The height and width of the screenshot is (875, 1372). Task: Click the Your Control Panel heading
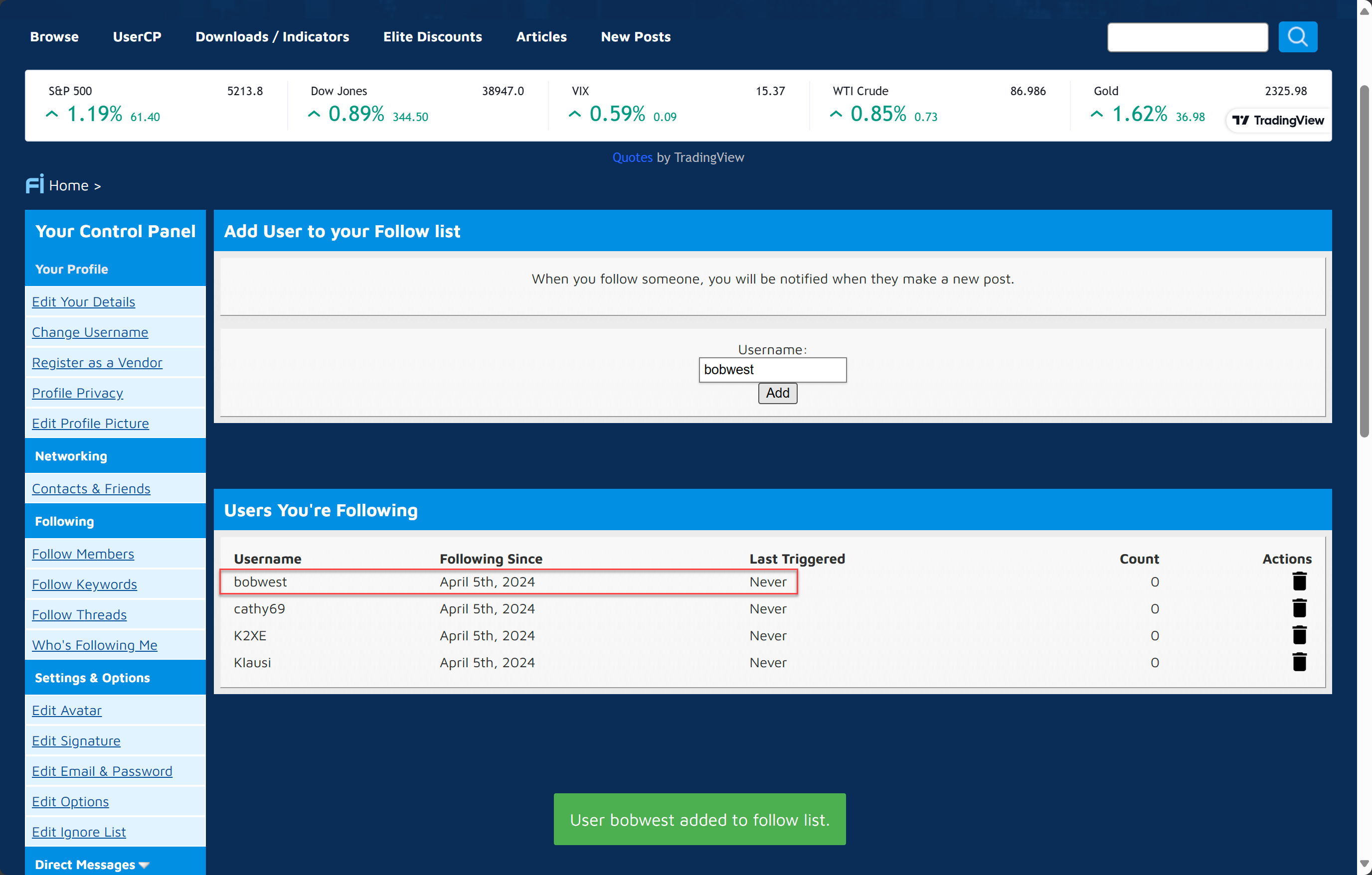pos(115,231)
